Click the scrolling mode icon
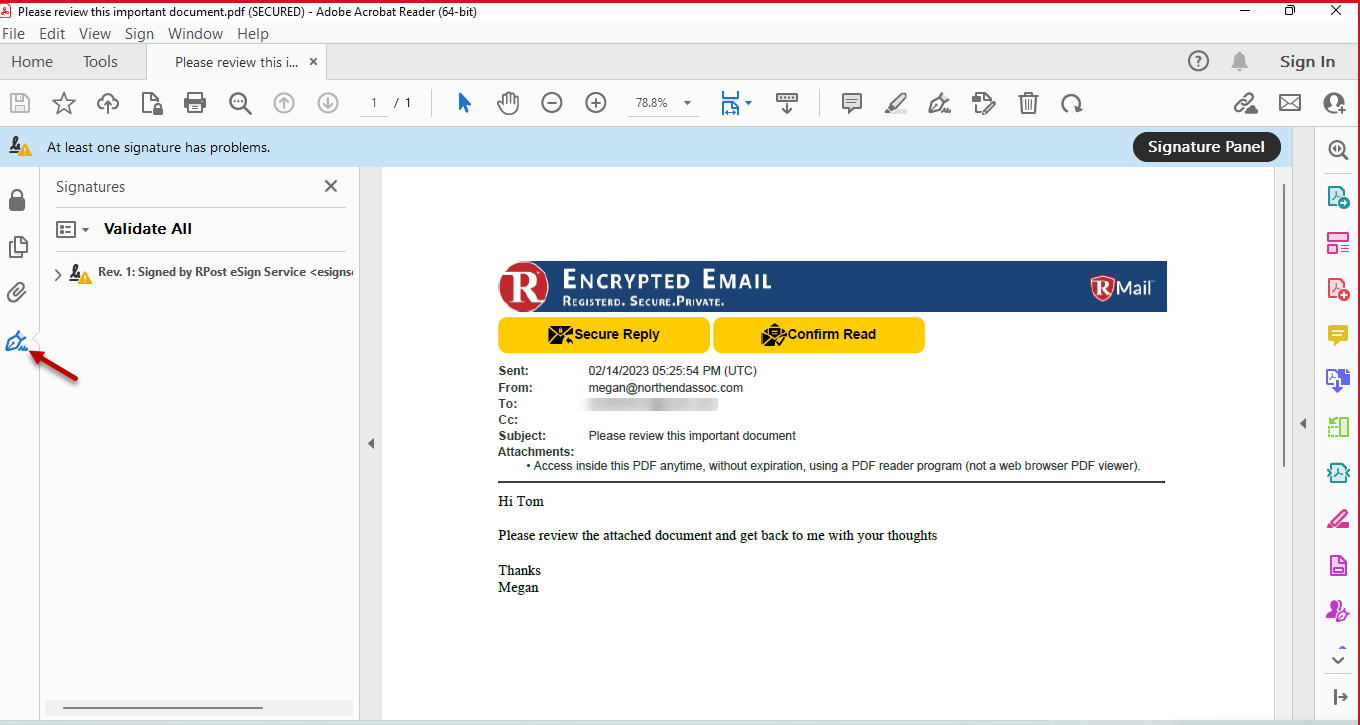The image size is (1360, 725). click(x=787, y=103)
